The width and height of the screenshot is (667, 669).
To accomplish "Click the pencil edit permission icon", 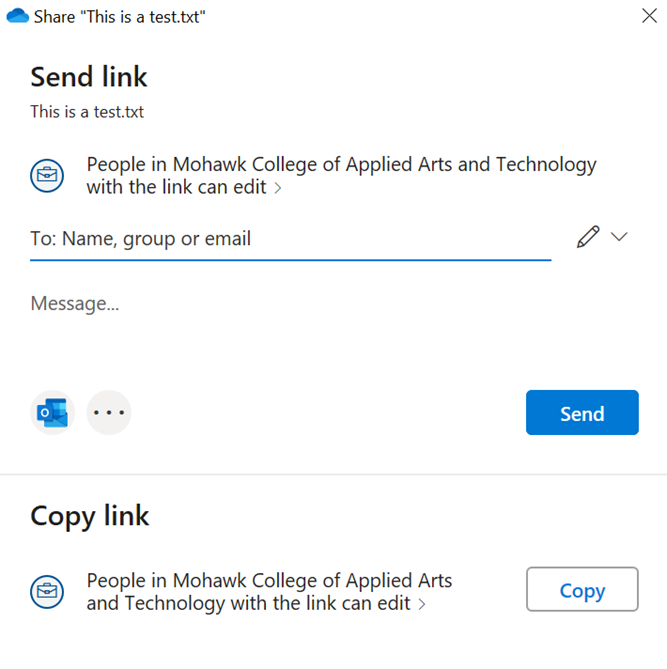I will coord(588,237).
